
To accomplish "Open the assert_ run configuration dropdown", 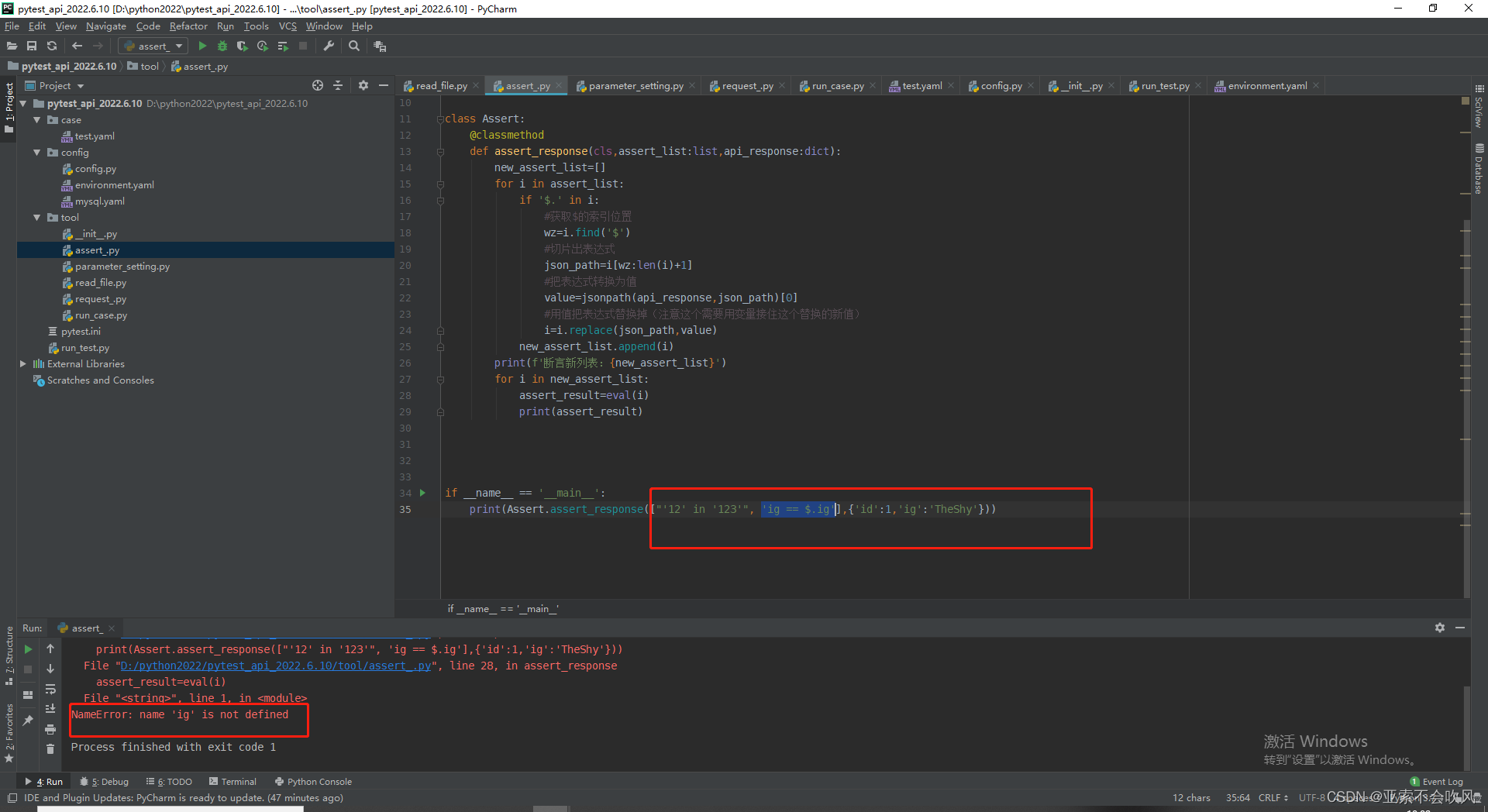I will [153, 46].
